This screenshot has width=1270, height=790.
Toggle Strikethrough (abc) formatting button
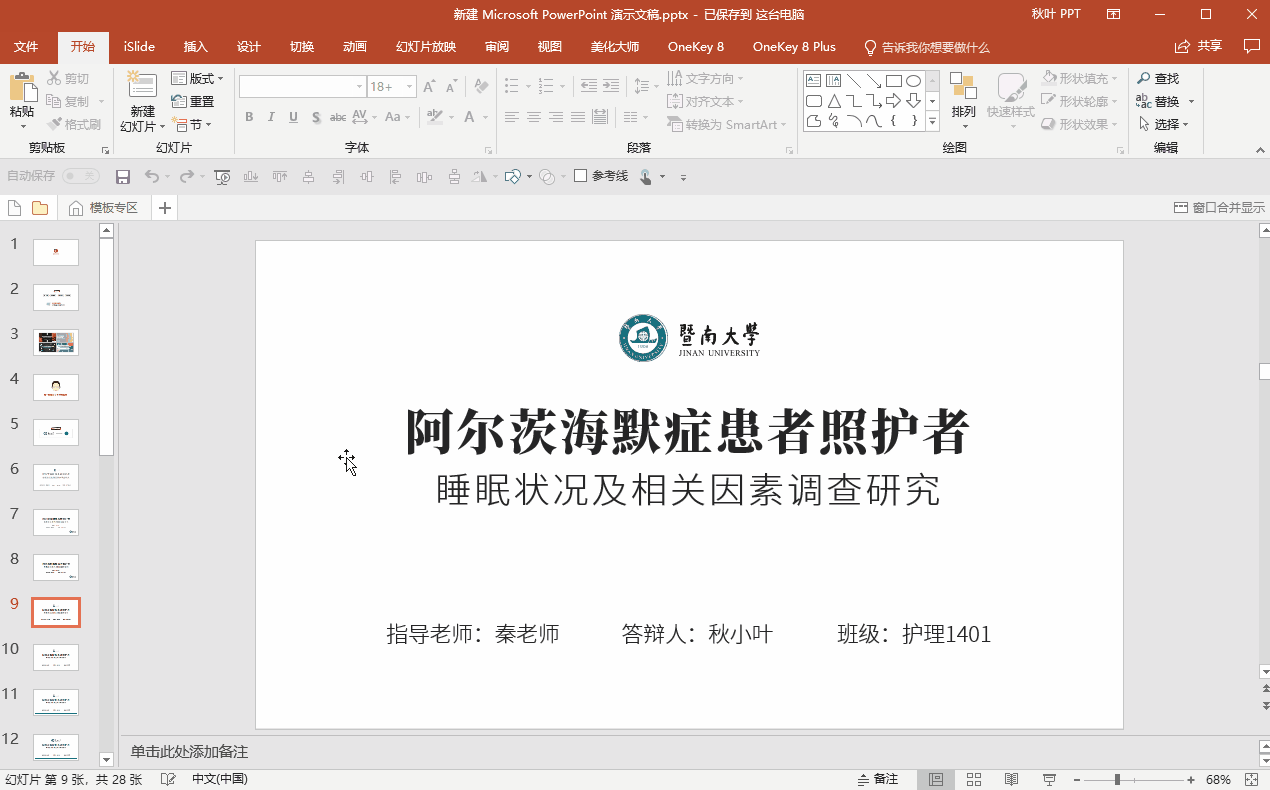point(339,117)
